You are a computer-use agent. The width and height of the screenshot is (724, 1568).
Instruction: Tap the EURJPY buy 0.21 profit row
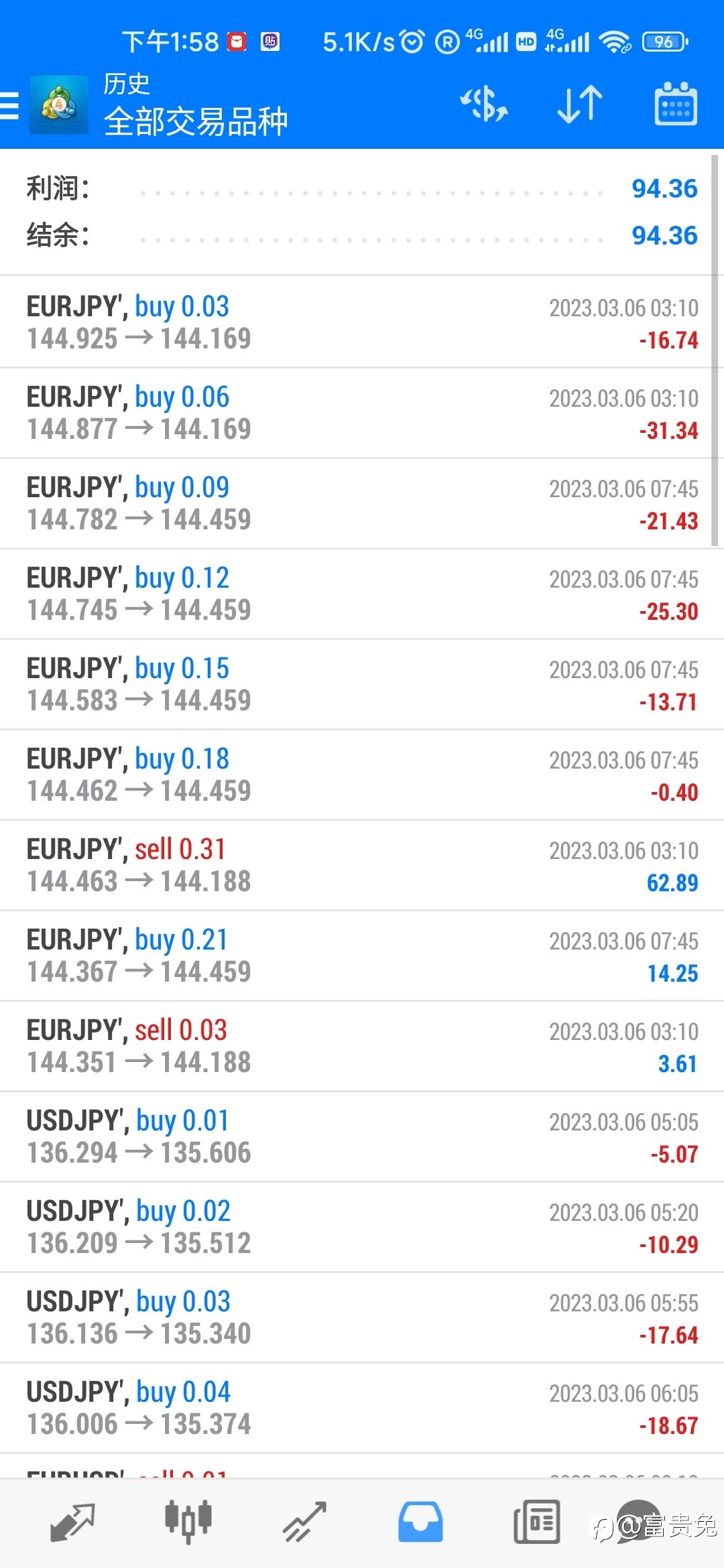point(362,956)
